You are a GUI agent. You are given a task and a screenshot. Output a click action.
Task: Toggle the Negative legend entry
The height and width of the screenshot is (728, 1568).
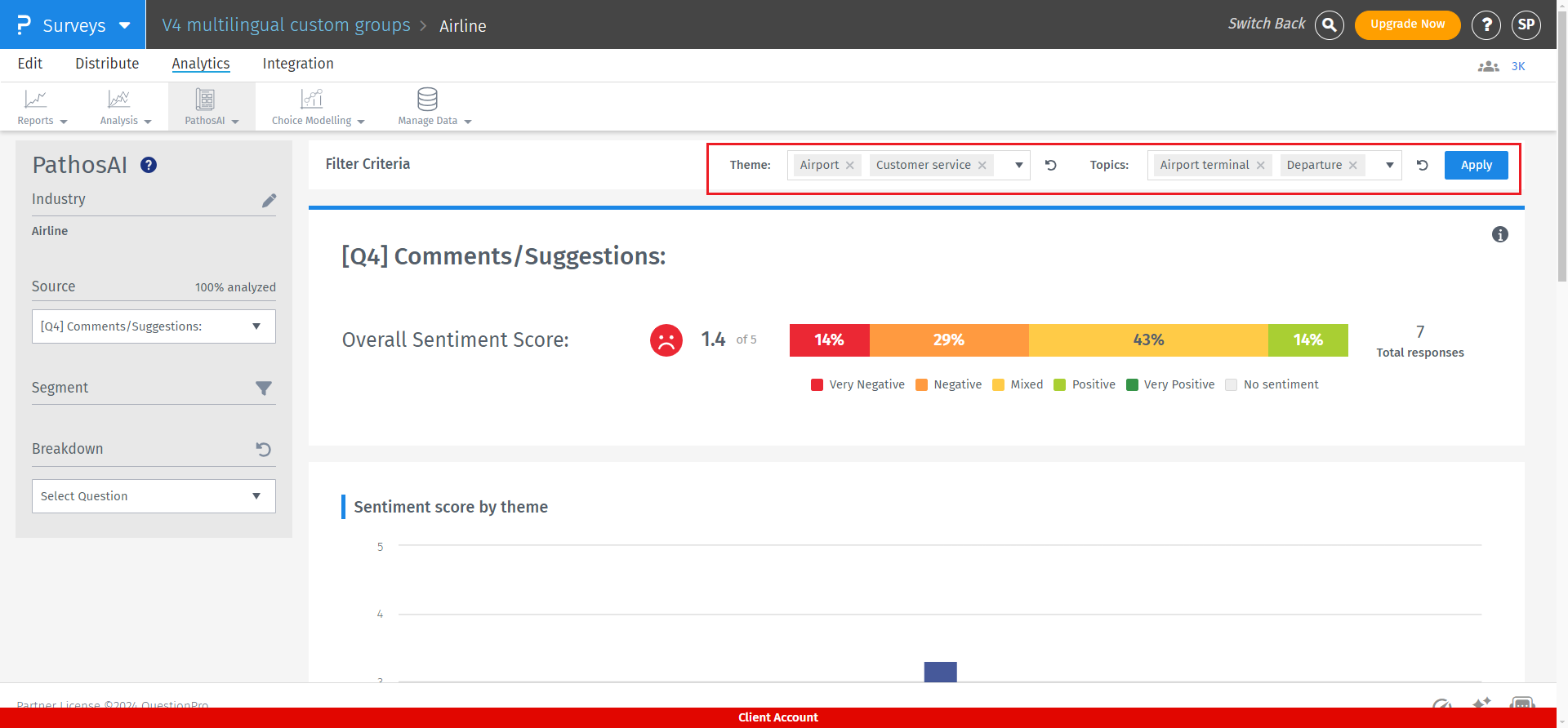949,384
